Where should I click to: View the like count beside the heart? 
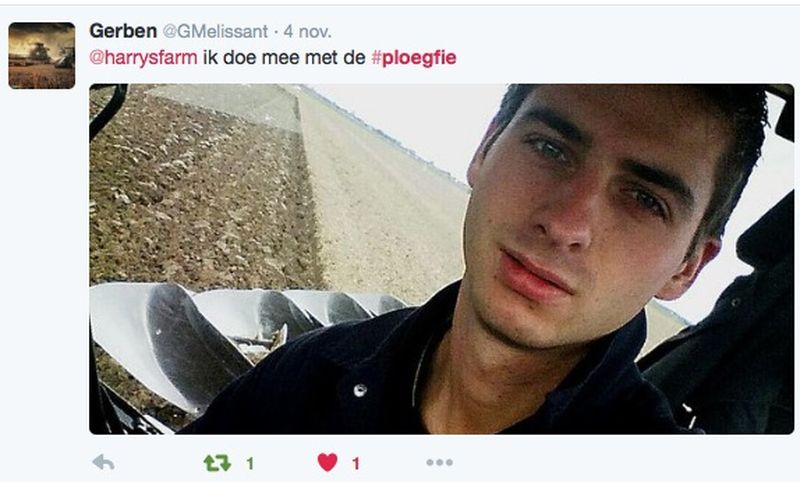click(x=356, y=463)
